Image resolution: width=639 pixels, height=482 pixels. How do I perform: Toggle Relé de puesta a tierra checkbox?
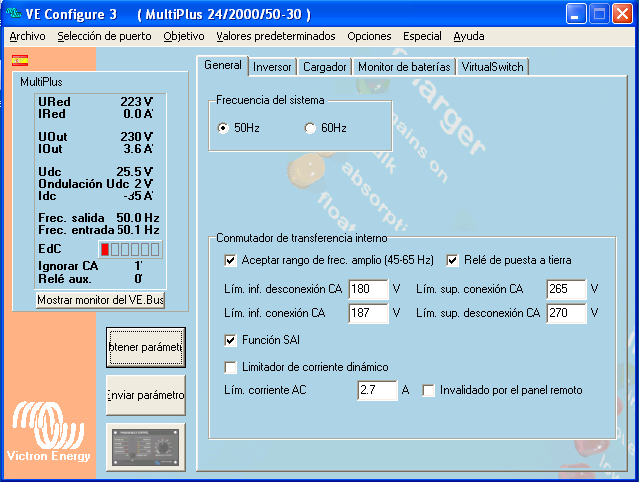[452, 260]
